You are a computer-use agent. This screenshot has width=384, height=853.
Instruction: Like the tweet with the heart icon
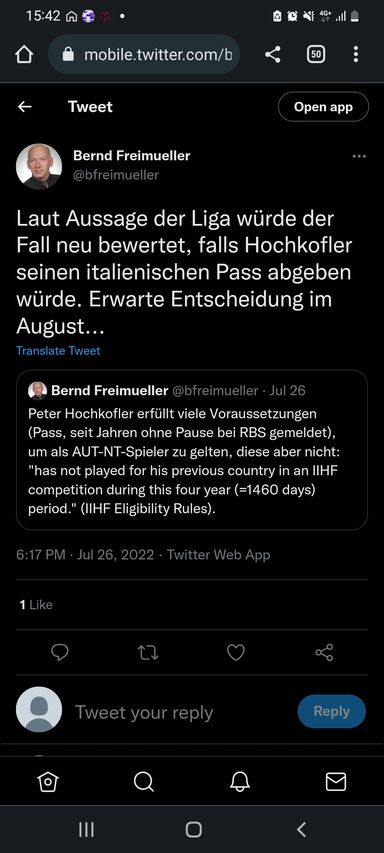click(x=236, y=652)
